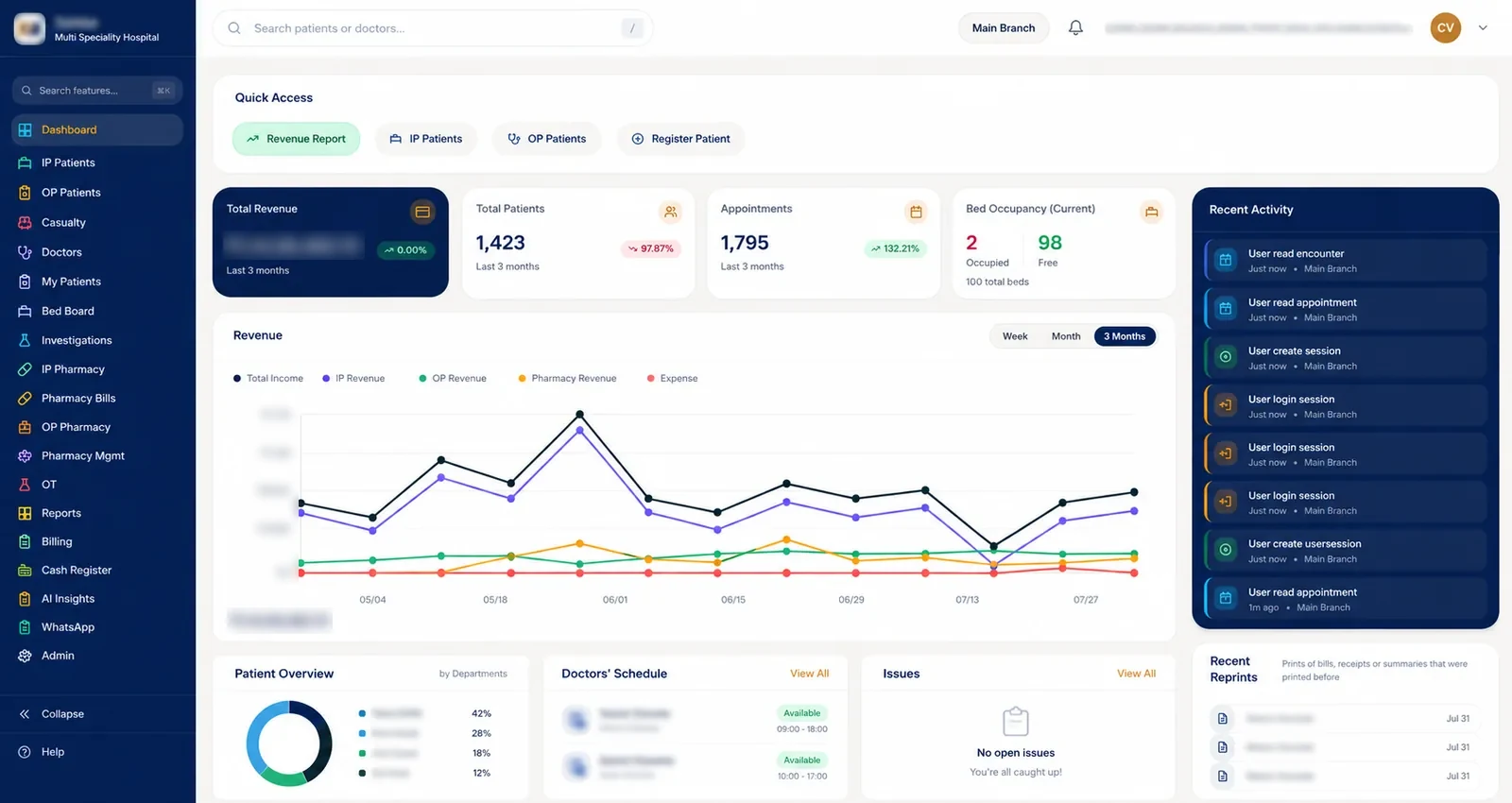Click the IP Pharmacy pill icon
The width and height of the screenshot is (1512, 803).
pyautogui.click(x=25, y=369)
